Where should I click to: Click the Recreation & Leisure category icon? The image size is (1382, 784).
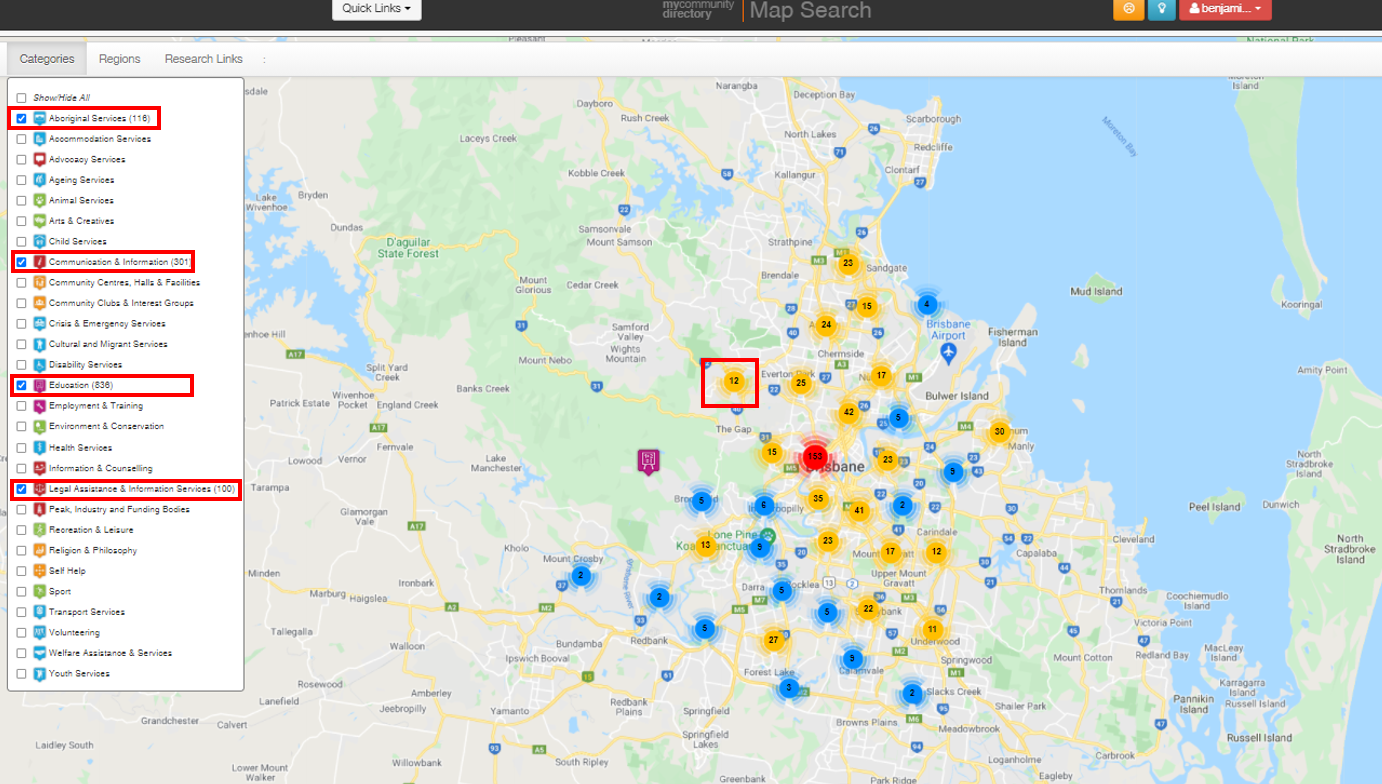coord(40,530)
